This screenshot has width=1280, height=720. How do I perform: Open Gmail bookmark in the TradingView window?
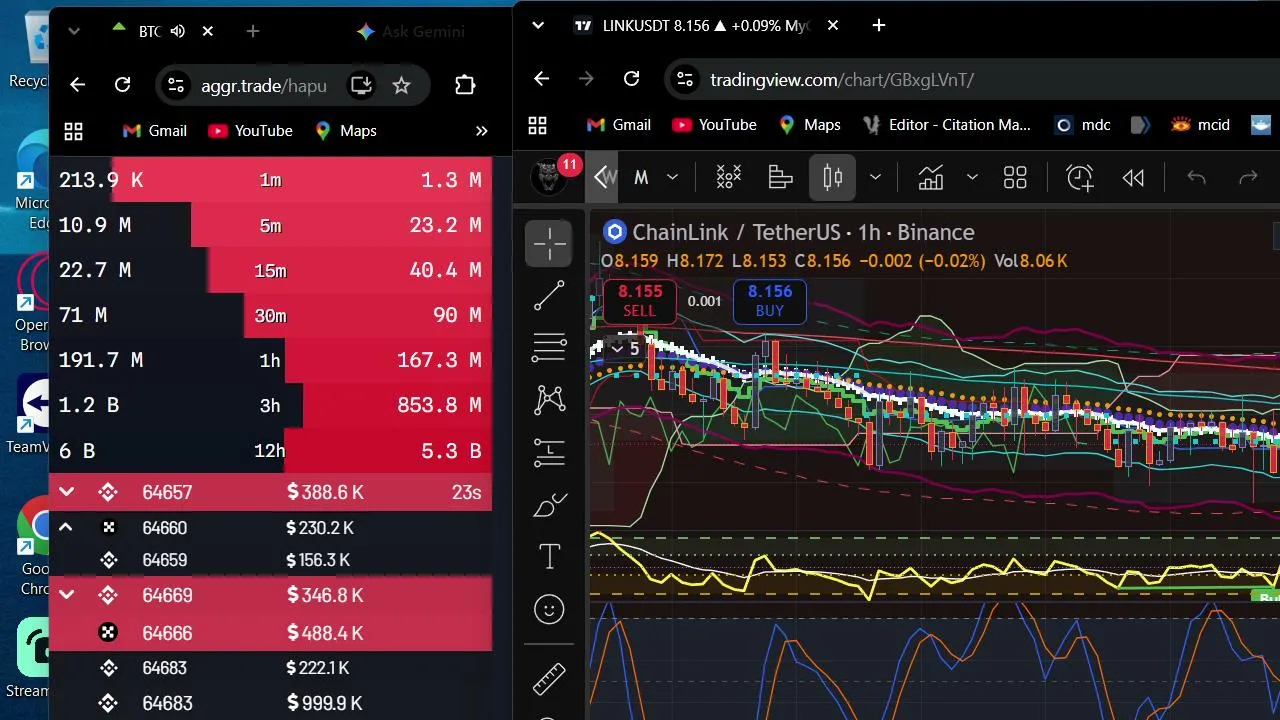[619, 125]
